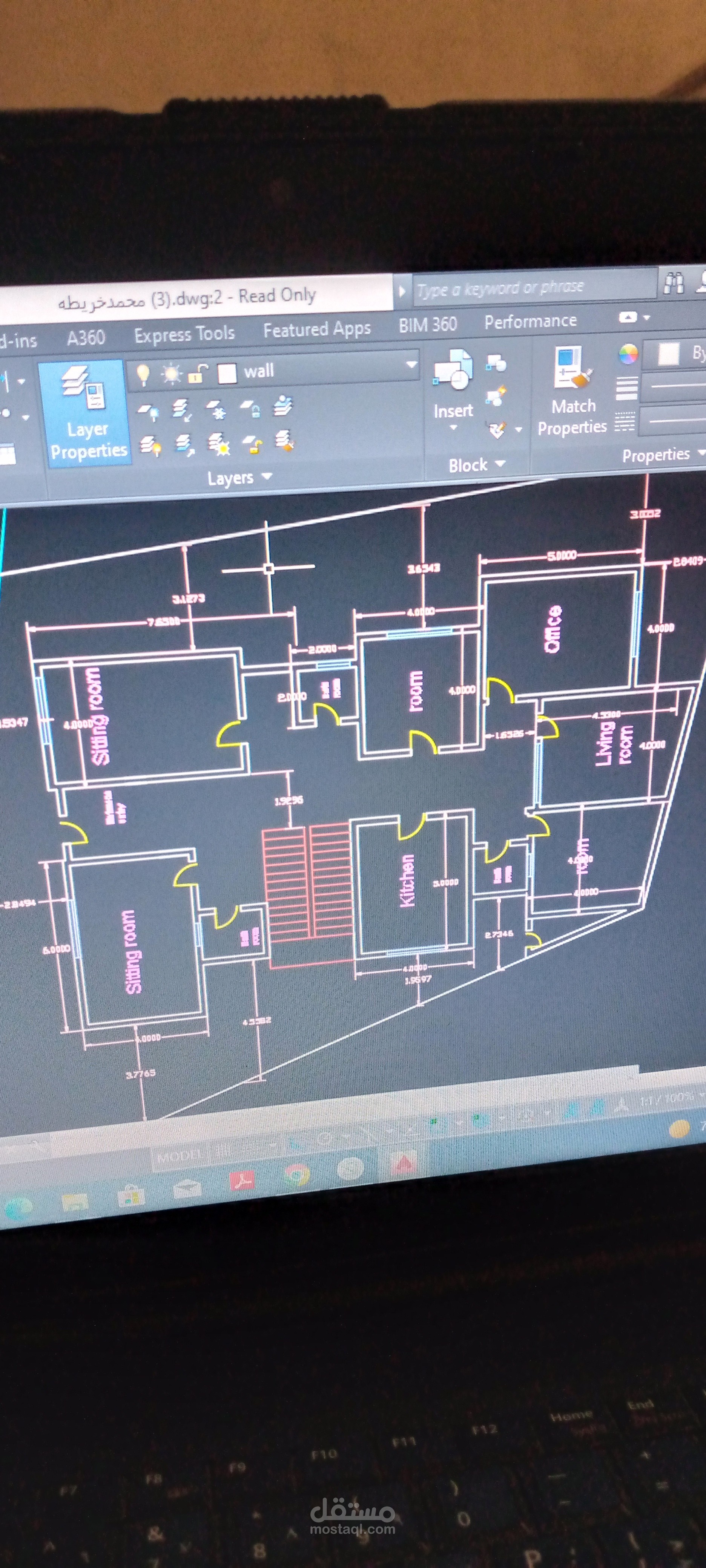The width and height of the screenshot is (706, 1568).
Task: Click the Thaw All Layers icon
Action: point(219,444)
